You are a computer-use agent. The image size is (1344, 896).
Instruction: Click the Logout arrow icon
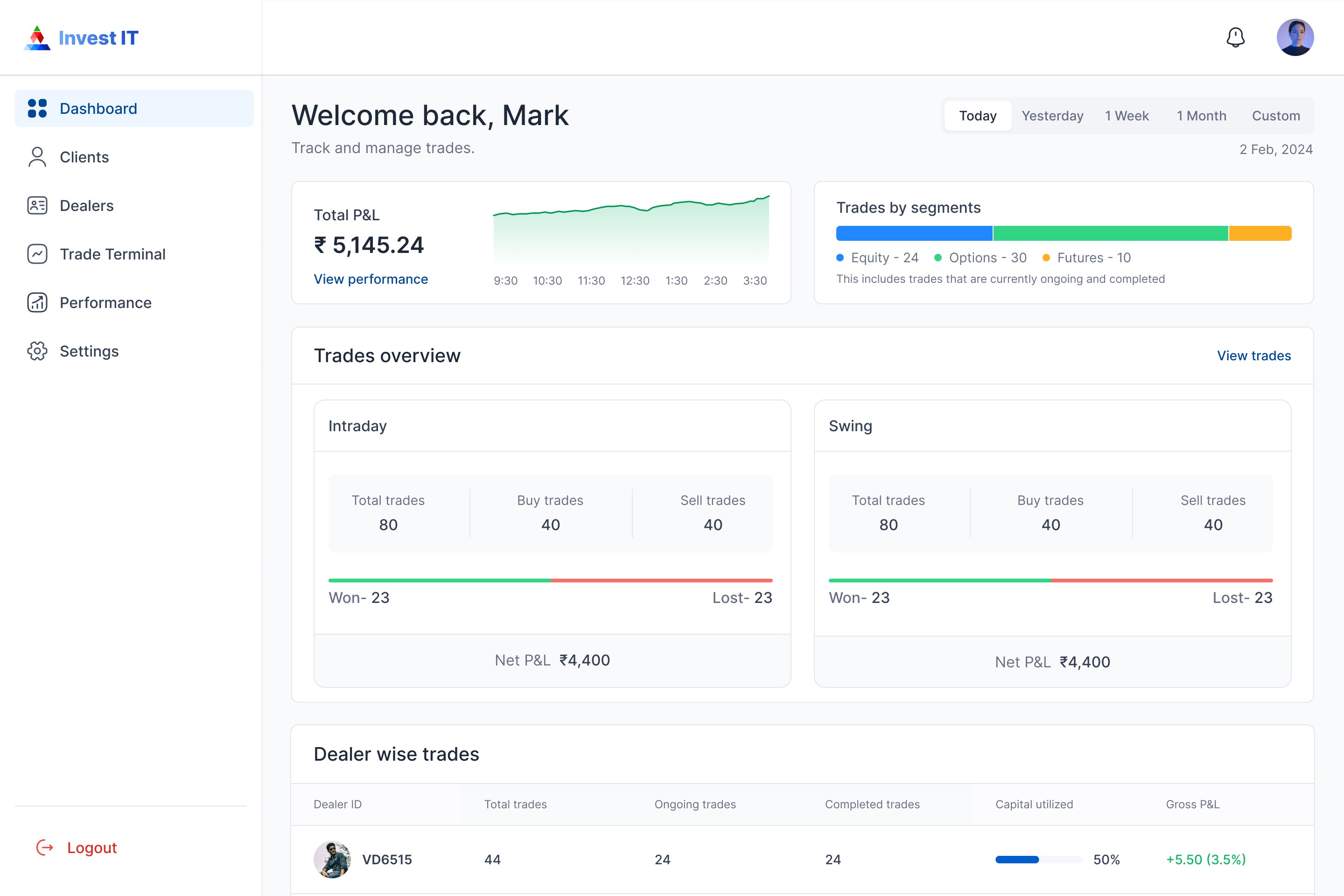pos(45,847)
